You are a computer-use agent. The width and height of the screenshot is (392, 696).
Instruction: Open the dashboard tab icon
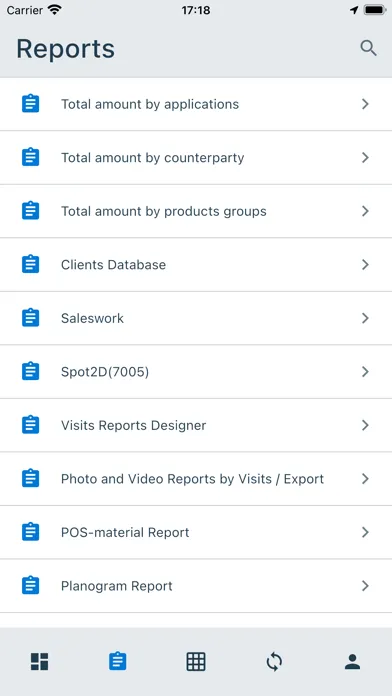[x=40, y=661]
